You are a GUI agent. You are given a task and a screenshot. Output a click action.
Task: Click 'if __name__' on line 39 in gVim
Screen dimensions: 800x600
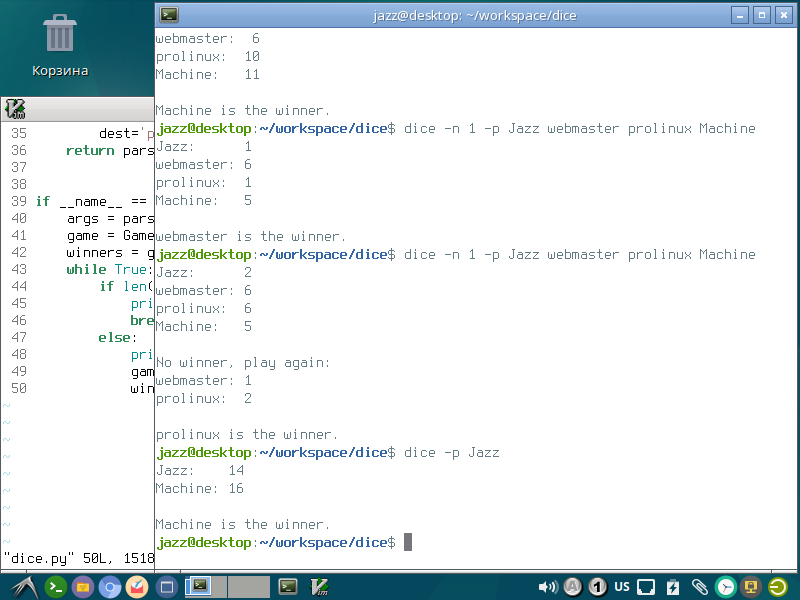click(79, 202)
